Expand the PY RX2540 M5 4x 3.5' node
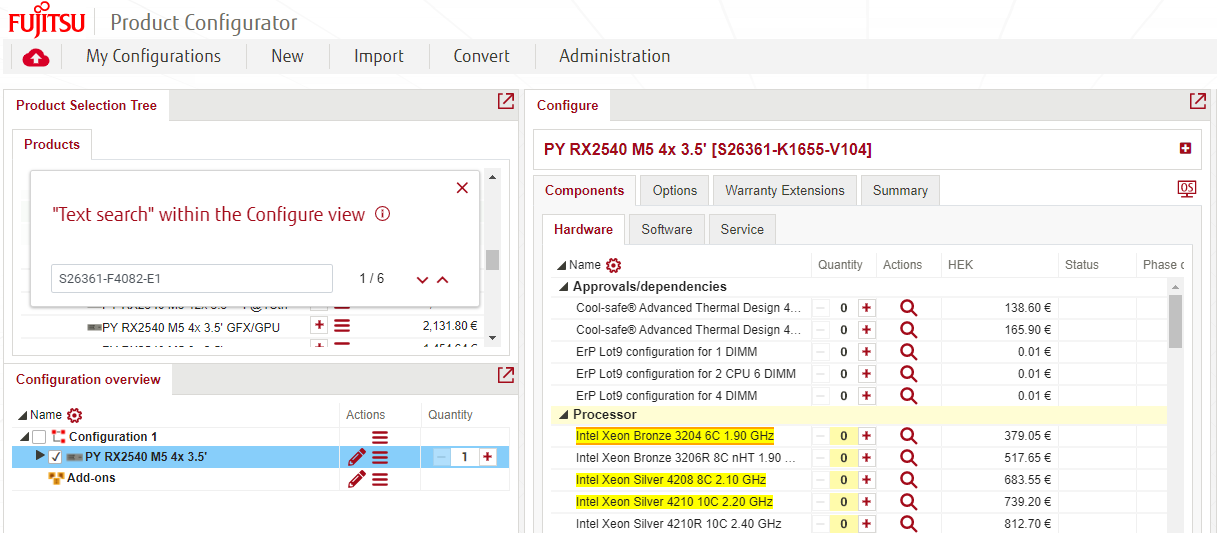 40,456
